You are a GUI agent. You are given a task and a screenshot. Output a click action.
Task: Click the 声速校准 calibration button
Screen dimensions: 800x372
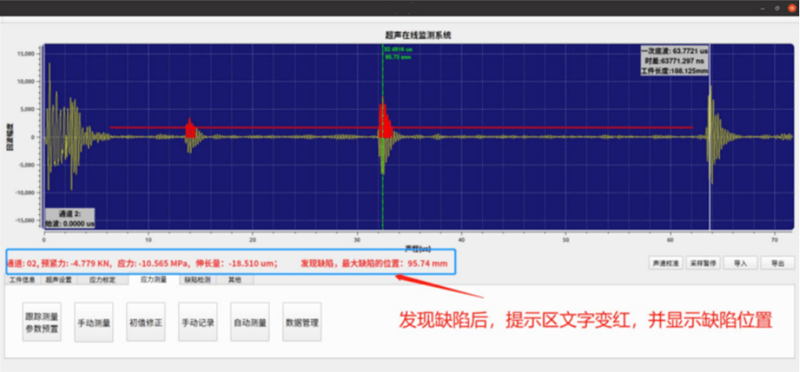(x=665, y=263)
